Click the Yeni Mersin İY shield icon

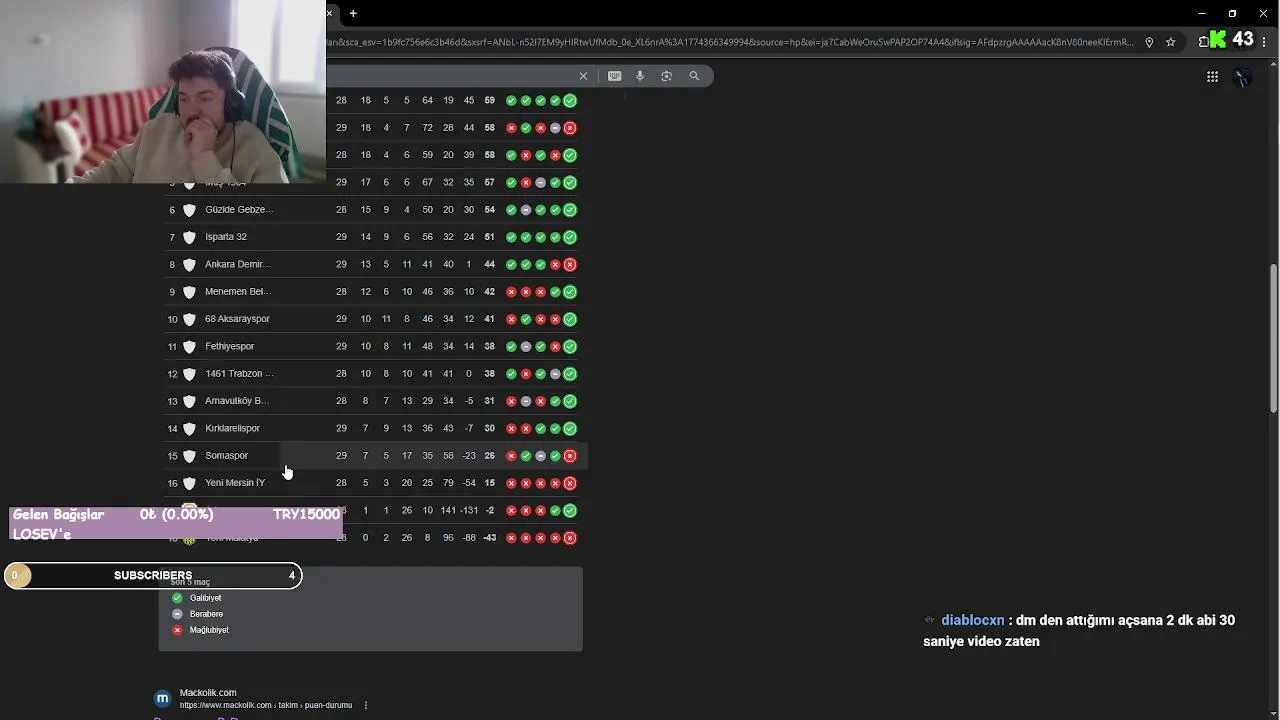[189, 483]
